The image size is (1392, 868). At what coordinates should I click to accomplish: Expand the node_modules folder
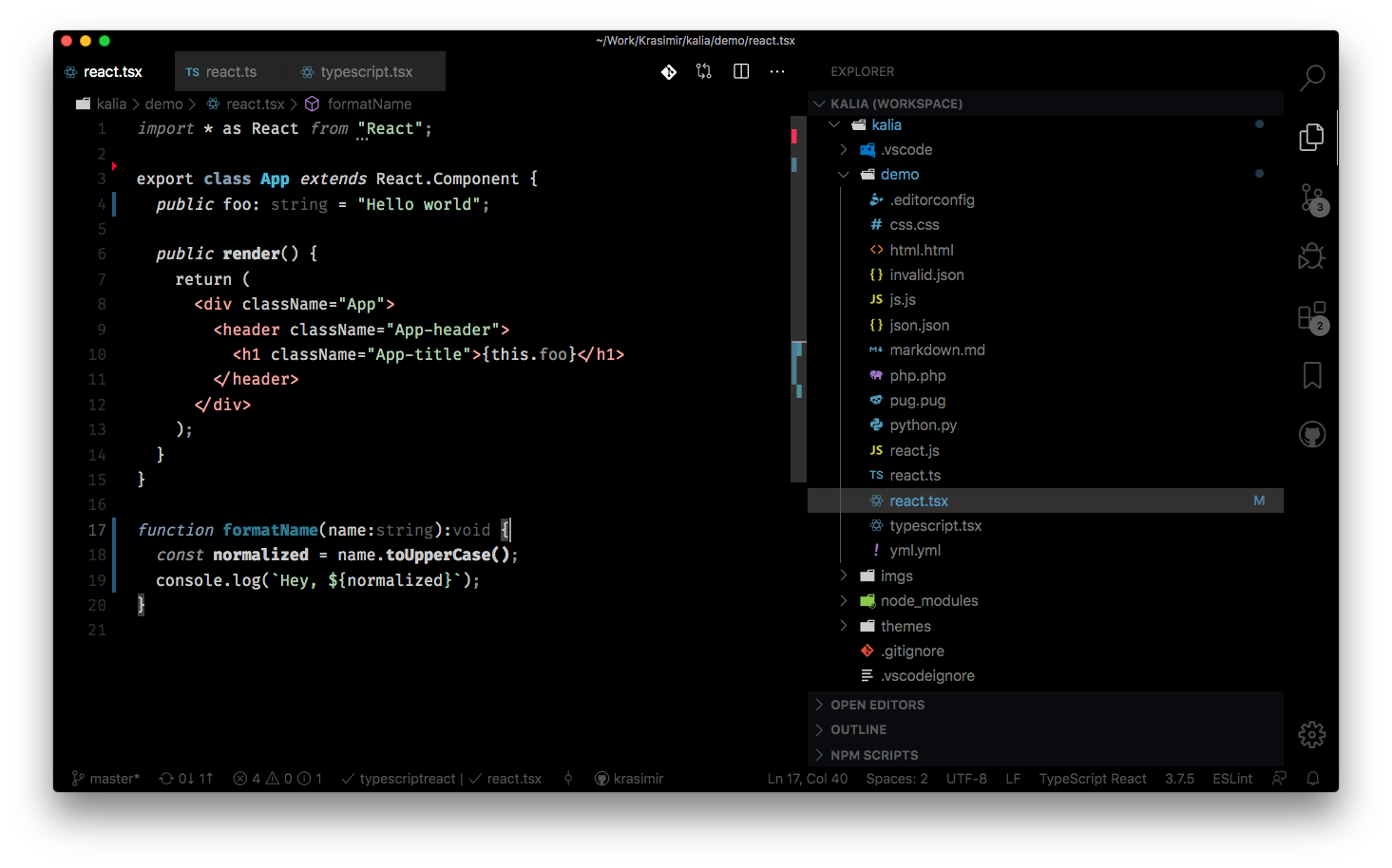tap(928, 601)
